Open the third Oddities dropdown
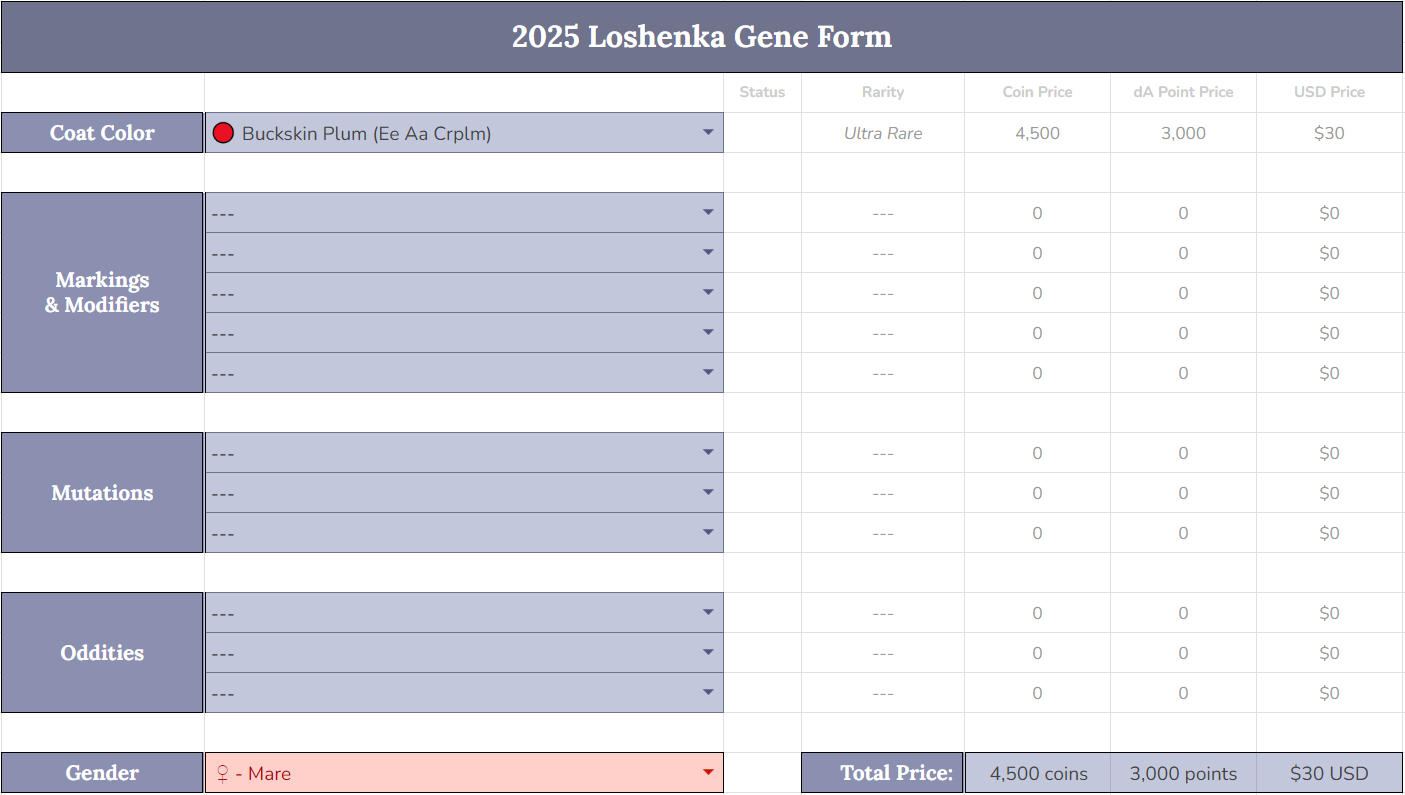 click(x=708, y=692)
